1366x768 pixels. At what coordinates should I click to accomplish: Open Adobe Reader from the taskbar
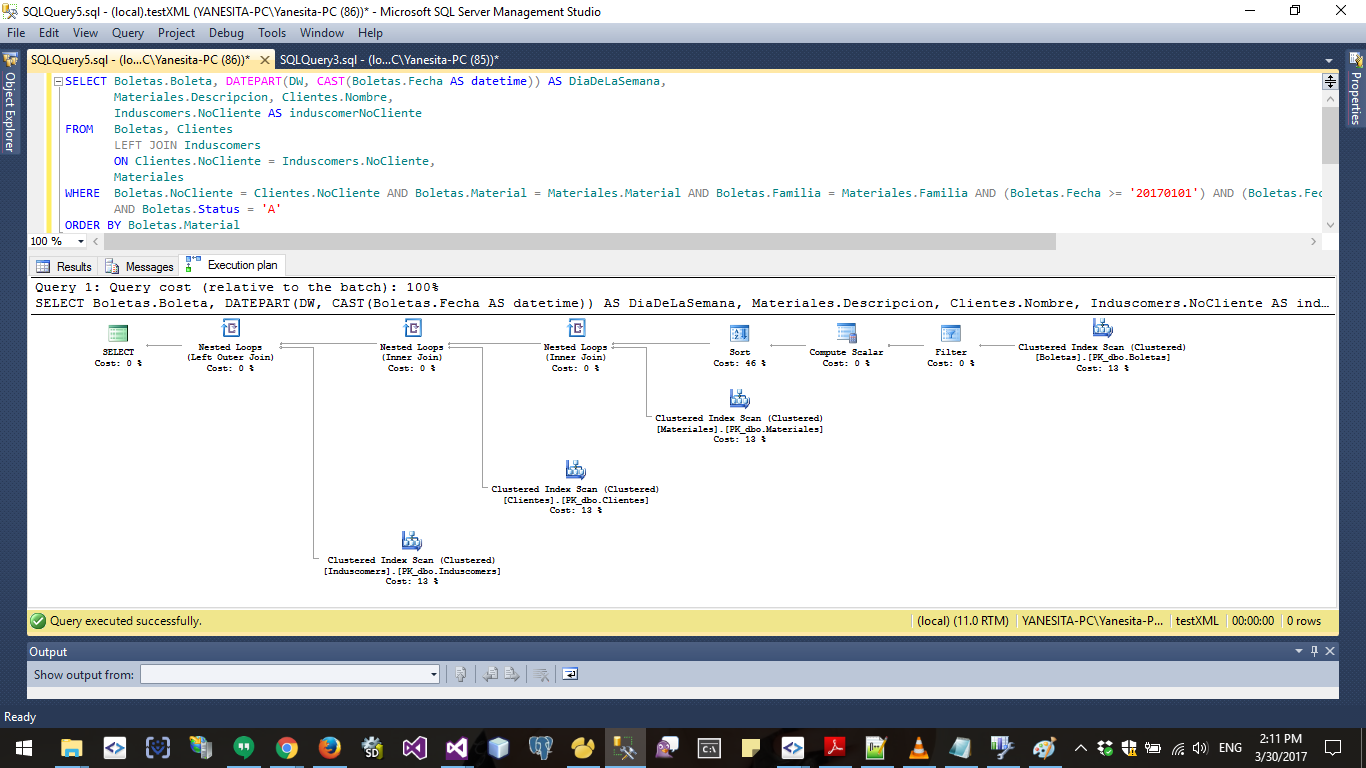834,747
